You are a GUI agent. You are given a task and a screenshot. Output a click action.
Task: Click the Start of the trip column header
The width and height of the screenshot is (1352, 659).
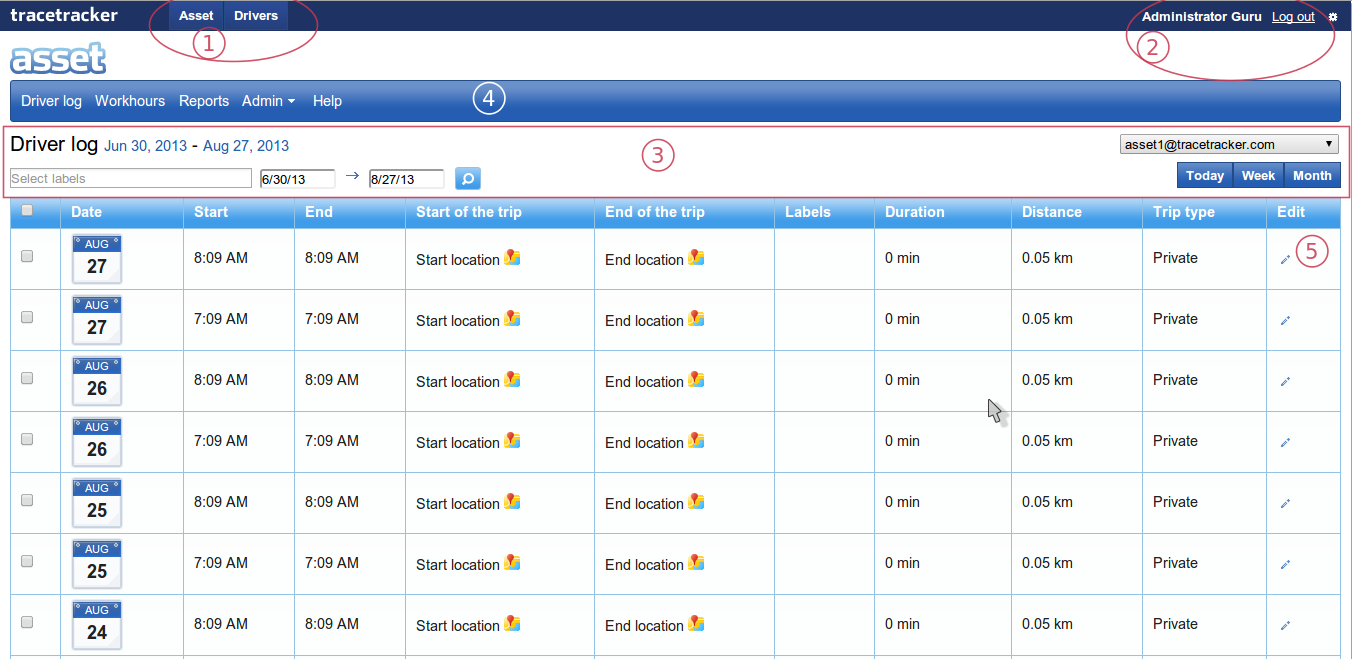point(469,212)
